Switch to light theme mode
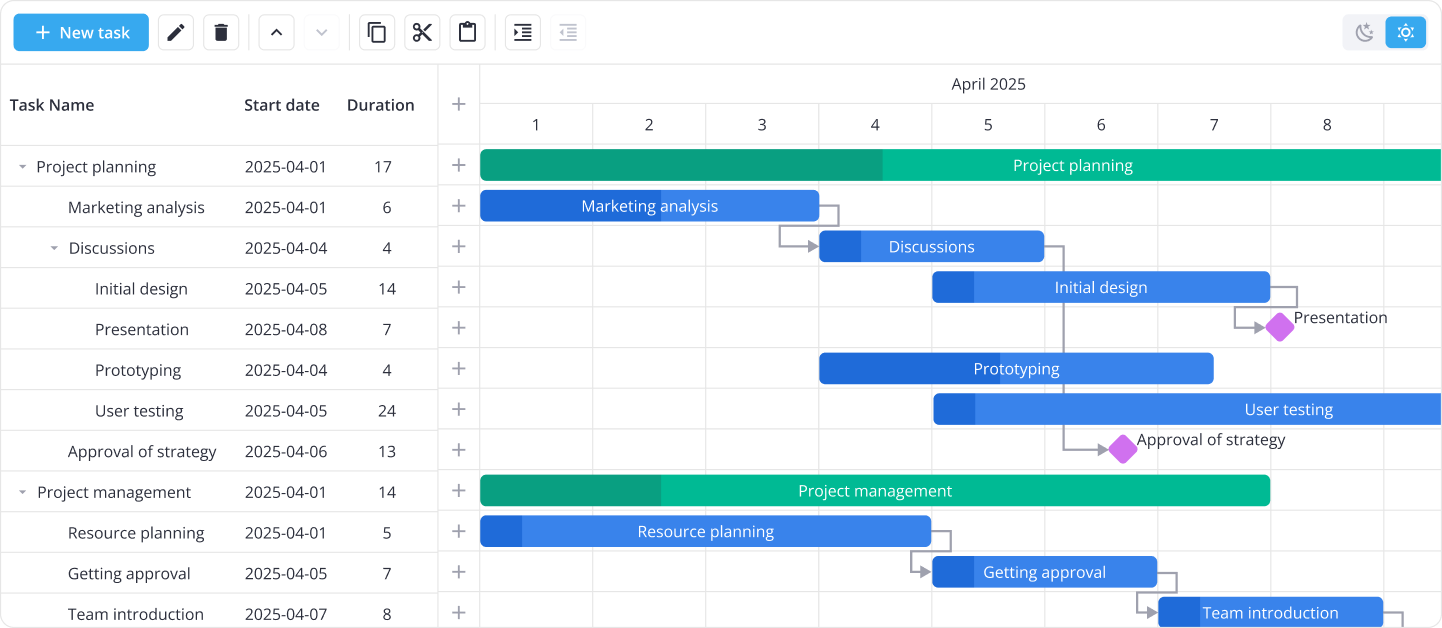1442x628 pixels. (x=1405, y=33)
